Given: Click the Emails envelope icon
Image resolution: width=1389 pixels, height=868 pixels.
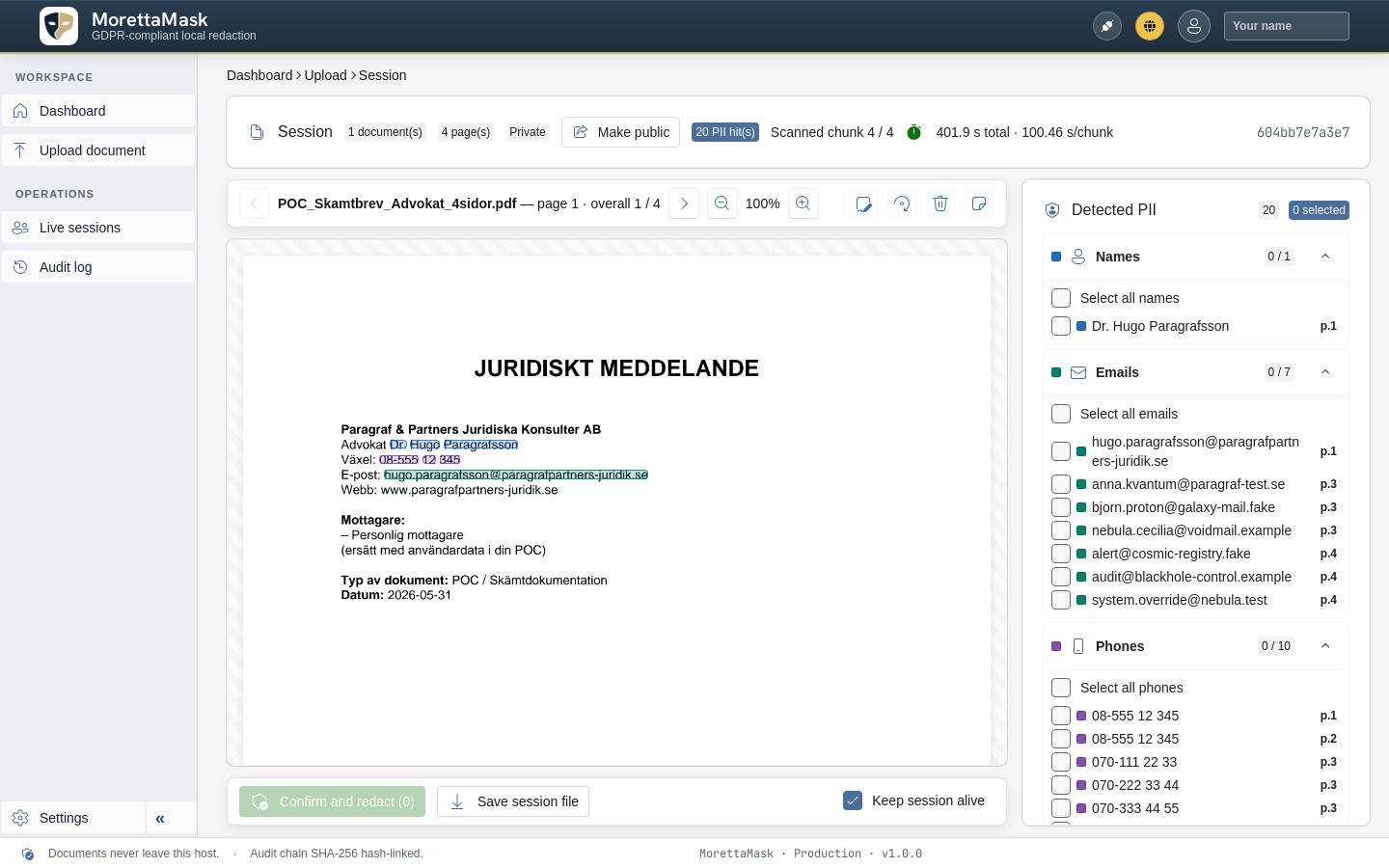Looking at the screenshot, I should pos(1078,372).
